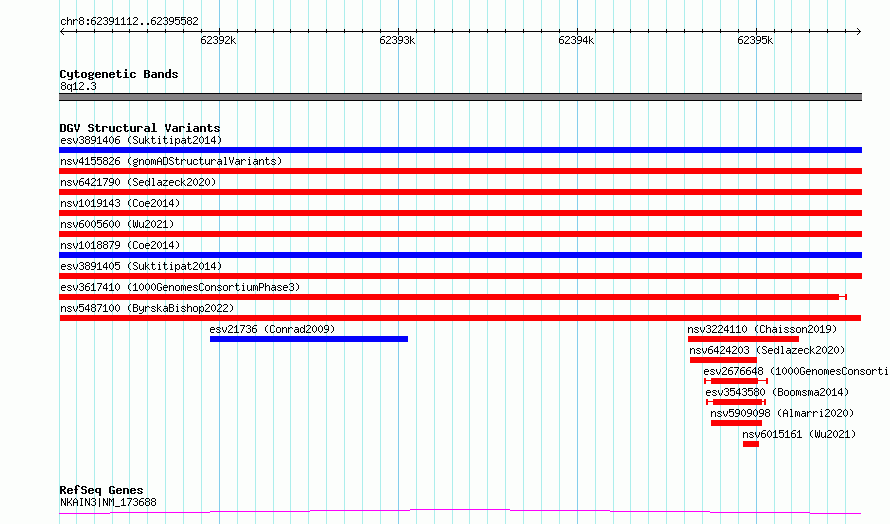The height and width of the screenshot is (524, 890).
Task: Click the nsv5909098 (Almarri2020) label
Action: click(782, 413)
